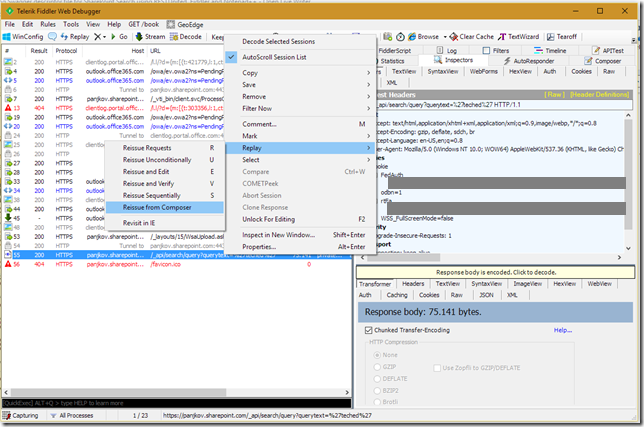
Task: Select Revisit in IE
Action: coord(164,223)
